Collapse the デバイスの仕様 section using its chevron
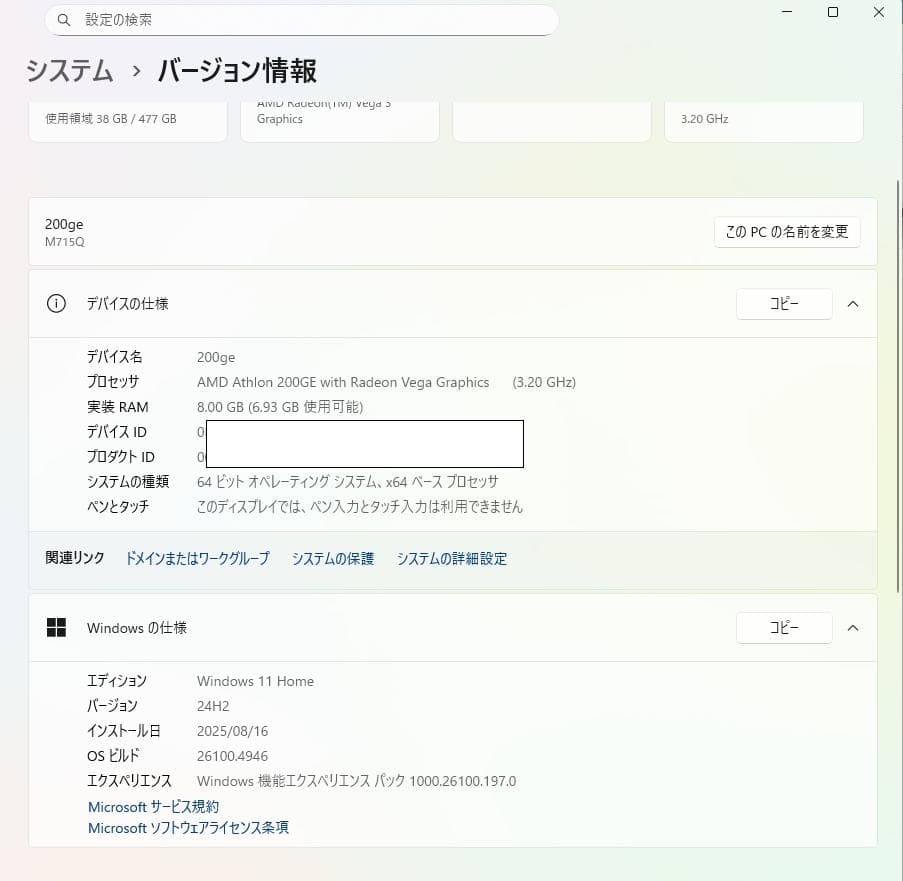 (x=852, y=303)
